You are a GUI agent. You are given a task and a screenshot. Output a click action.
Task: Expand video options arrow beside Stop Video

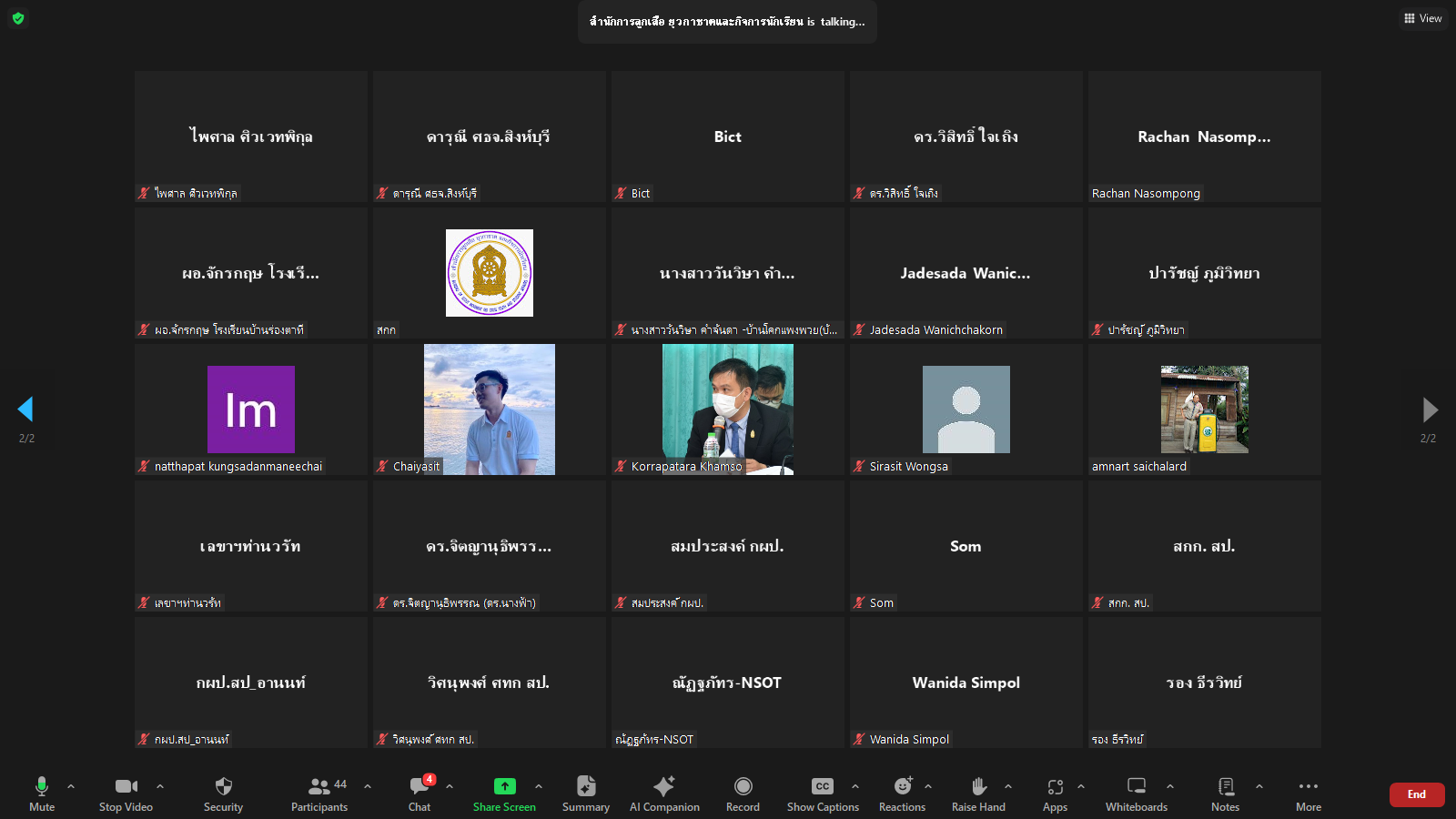(160, 786)
